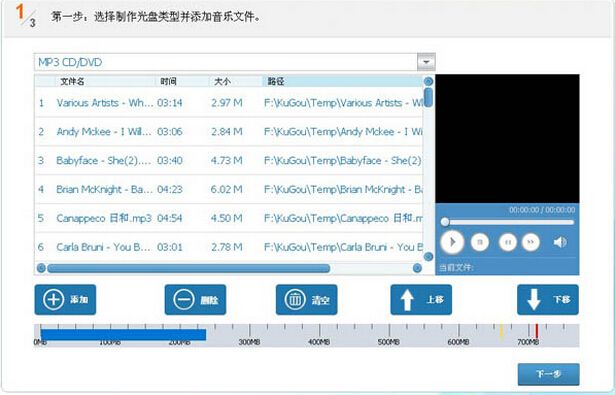Image resolution: width=615 pixels, height=395 pixels.
Task: Sort by the 路径 column header
Action: (x=342, y=81)
